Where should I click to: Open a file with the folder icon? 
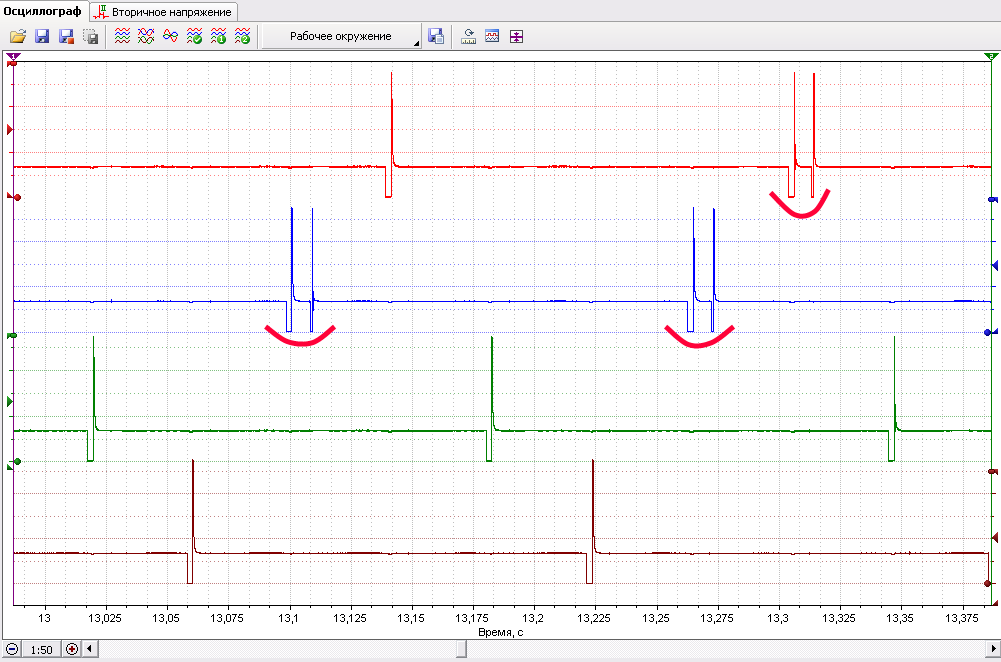[18, 36]
